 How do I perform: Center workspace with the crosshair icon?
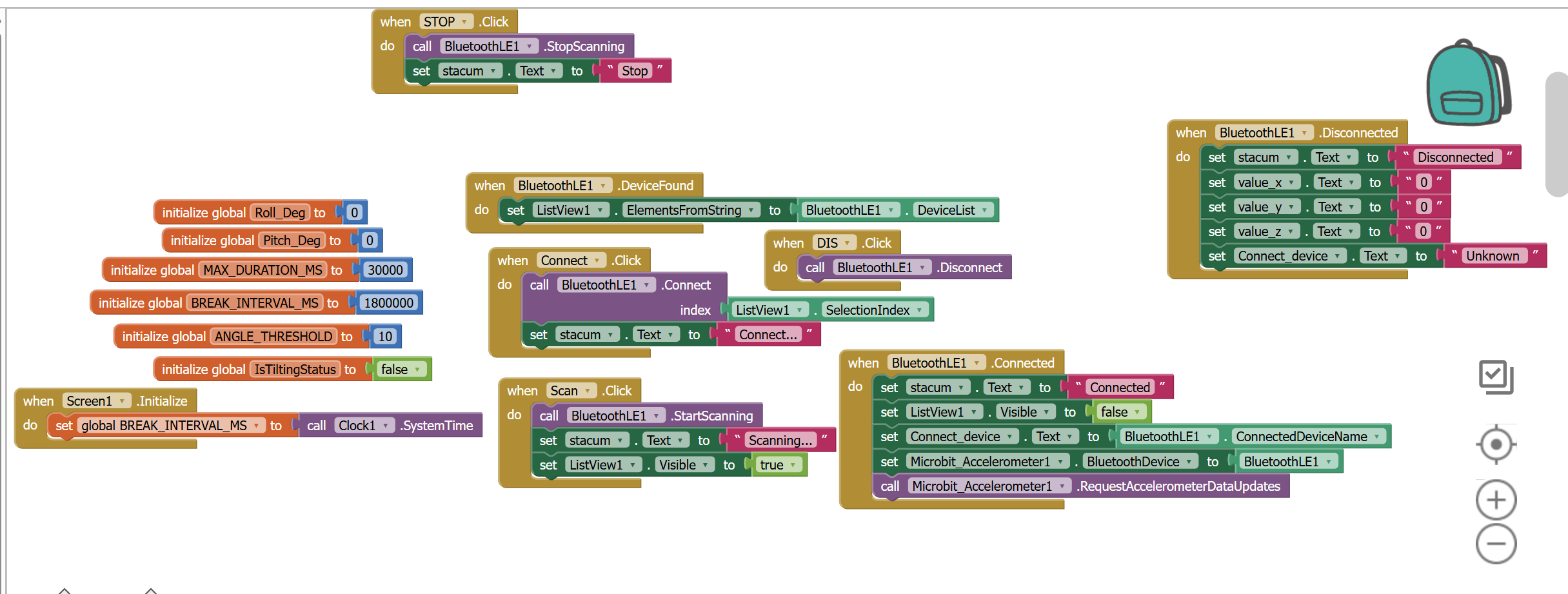(1496, 444)
